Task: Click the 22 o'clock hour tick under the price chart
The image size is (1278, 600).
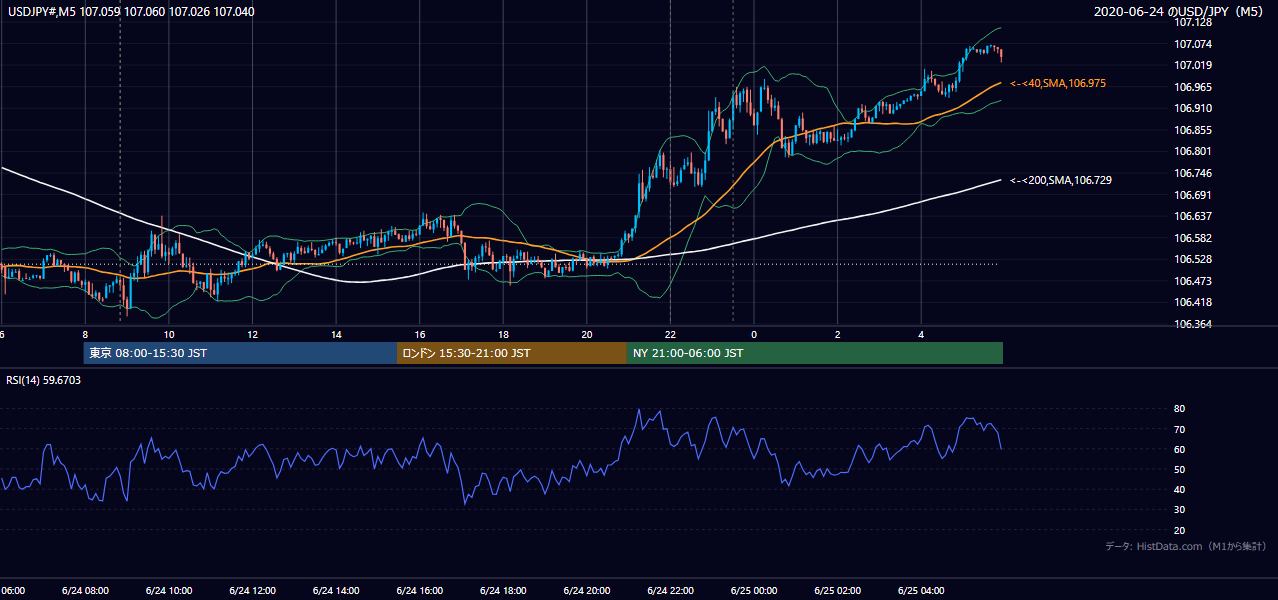Action: (x=670, y=334)
